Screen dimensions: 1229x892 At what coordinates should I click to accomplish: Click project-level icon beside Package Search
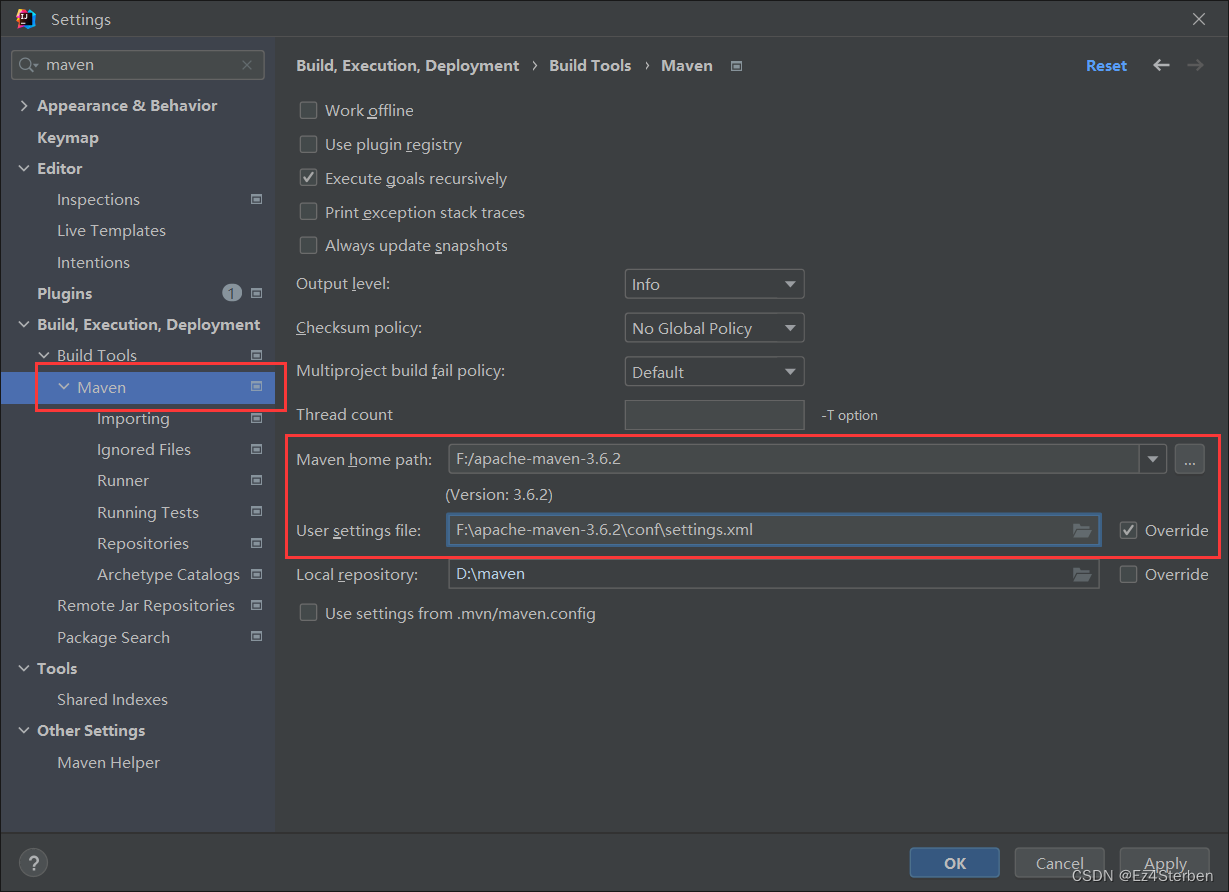[x=256, y=637]
